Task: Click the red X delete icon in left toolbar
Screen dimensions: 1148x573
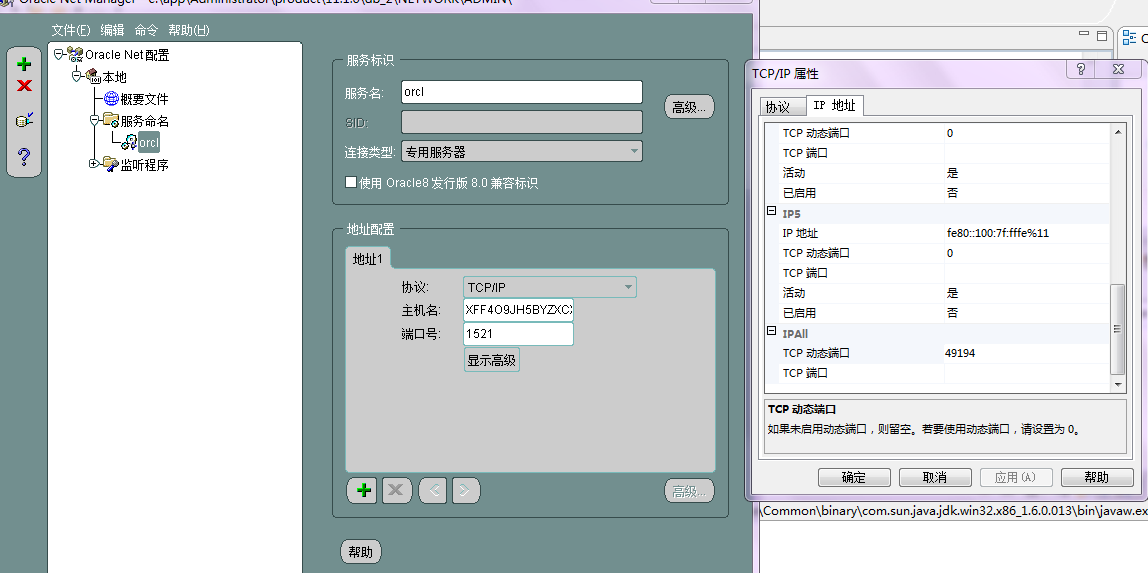Action: pos(24,86)
